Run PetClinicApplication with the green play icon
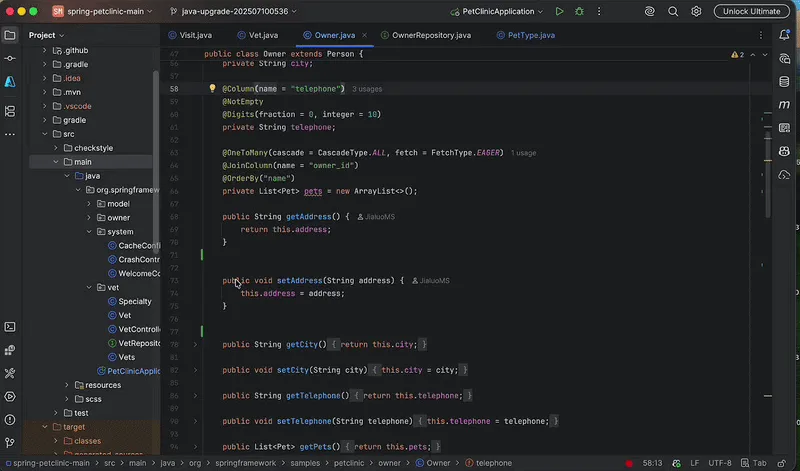The image size is (800, 471). tap(559, 11)
